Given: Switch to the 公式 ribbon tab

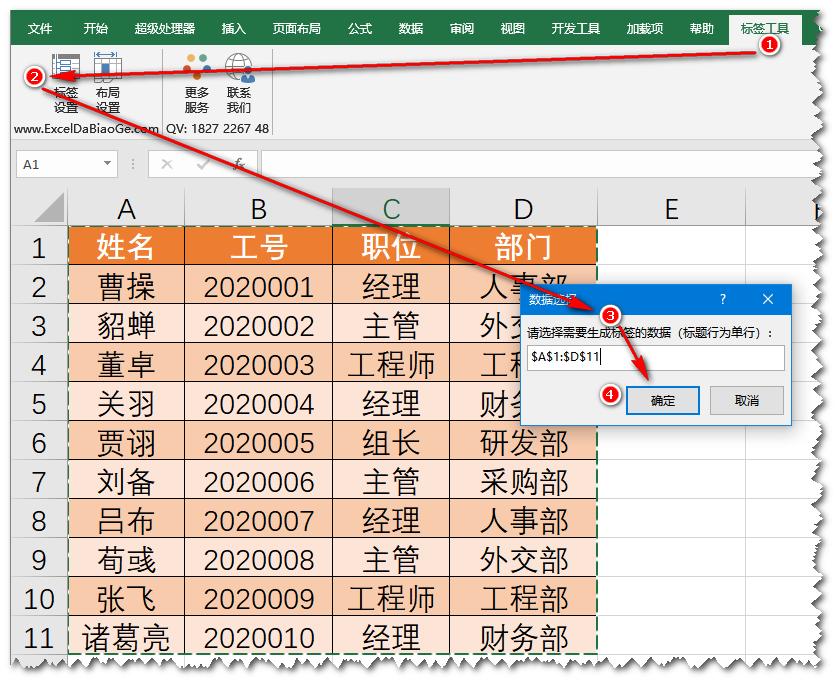Looking at the screenshot, I should tap(360, 29).
